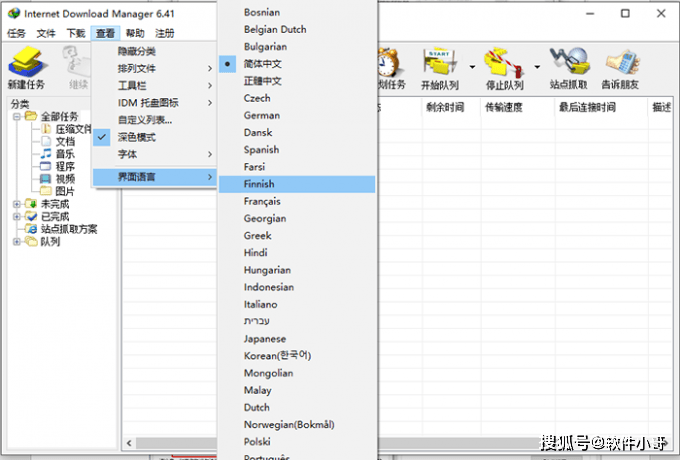This screenshot has width=680, height=460.
Task: Choose Hungarian as interface language
Action: (x=297, y=270)
